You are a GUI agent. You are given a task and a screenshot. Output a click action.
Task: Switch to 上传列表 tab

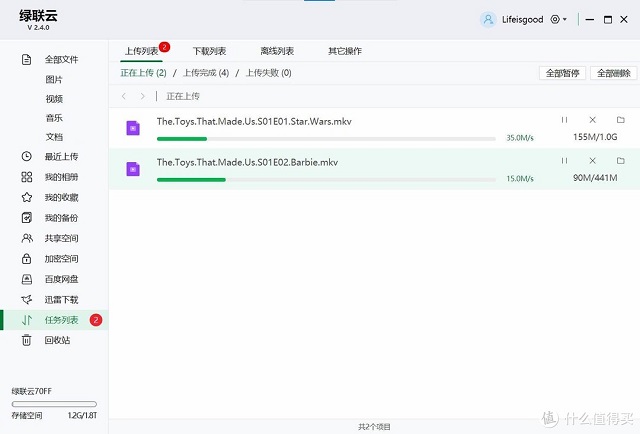141,51
